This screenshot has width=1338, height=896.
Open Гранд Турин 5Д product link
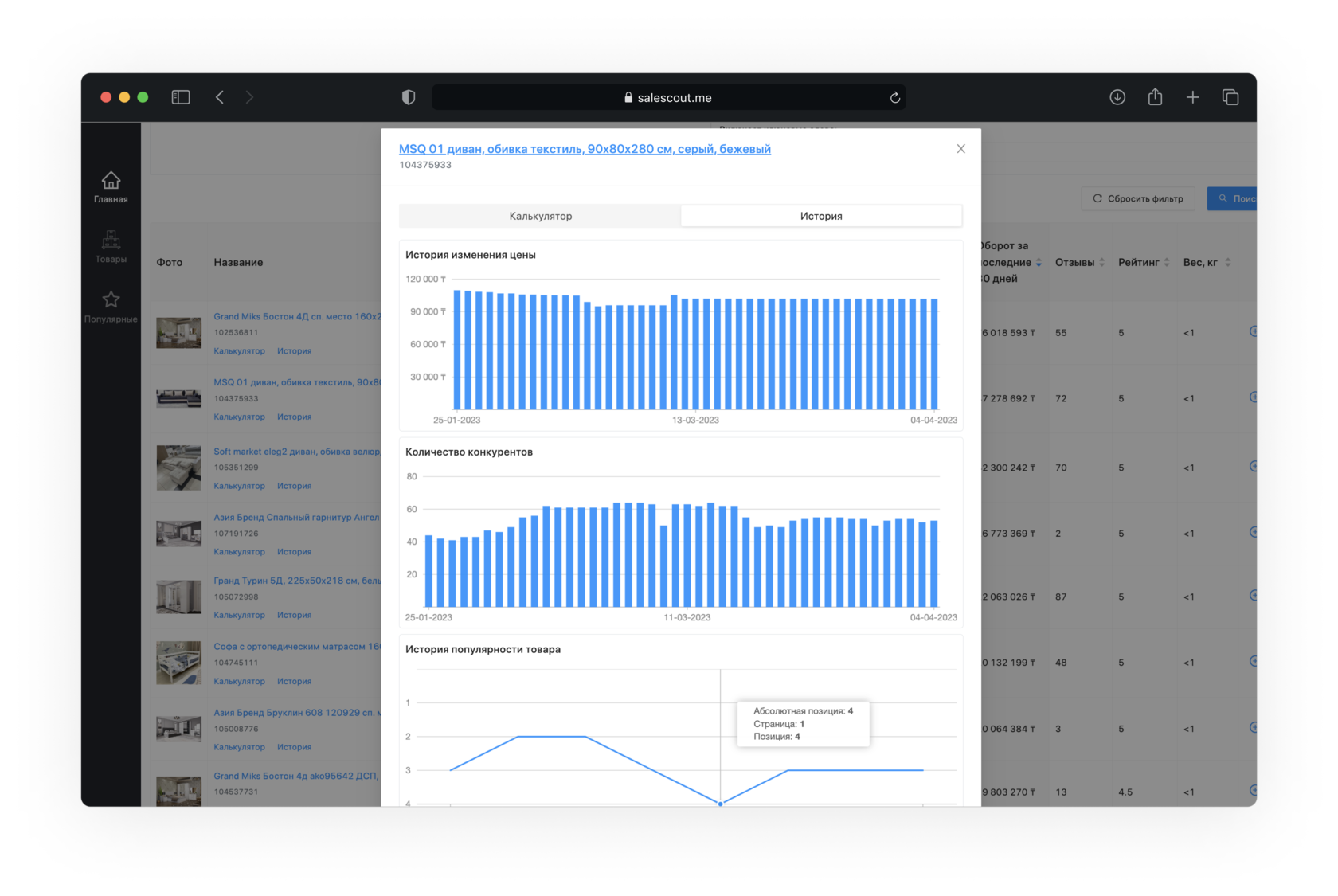pyautogui.click(x=297, y=581)
